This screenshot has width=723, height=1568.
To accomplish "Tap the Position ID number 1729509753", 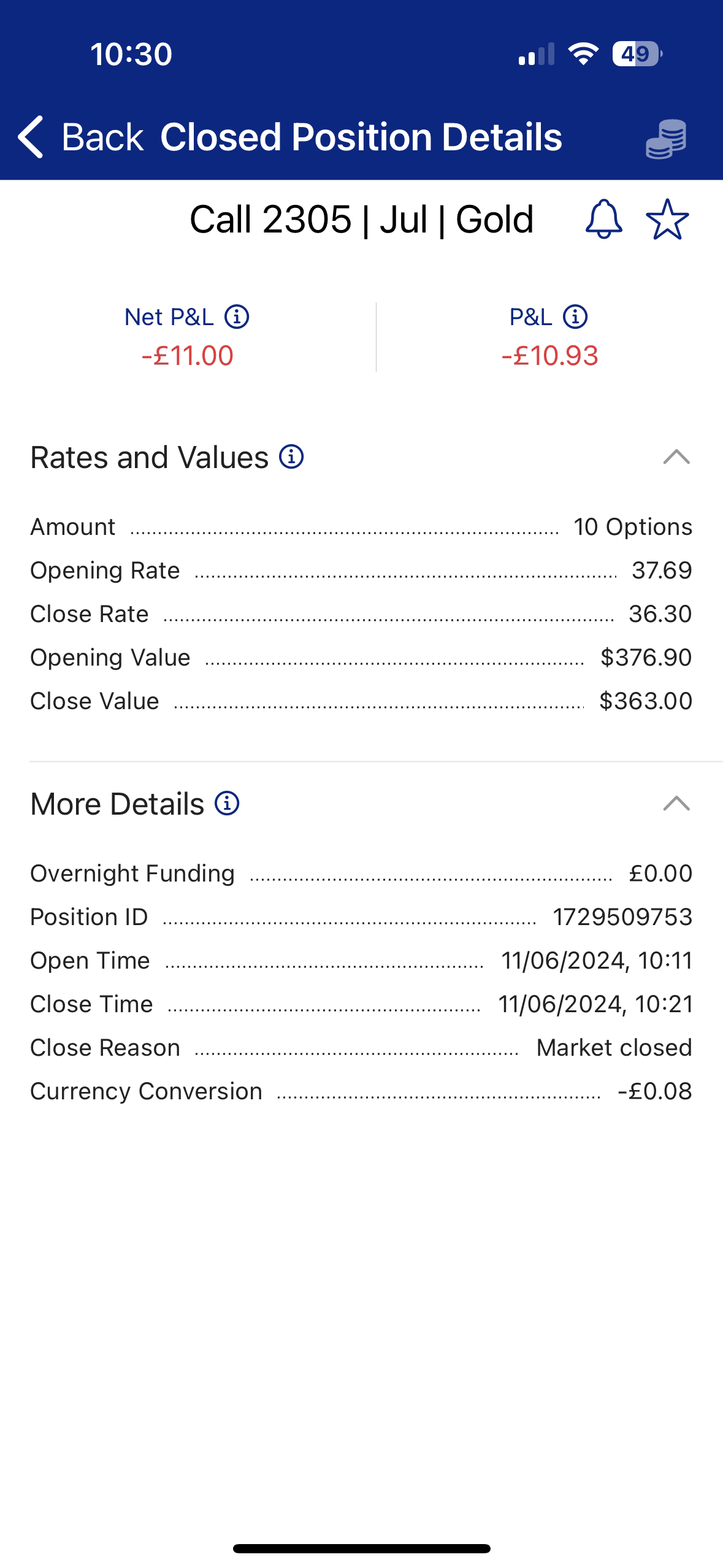I will click(x=622, y=917).
